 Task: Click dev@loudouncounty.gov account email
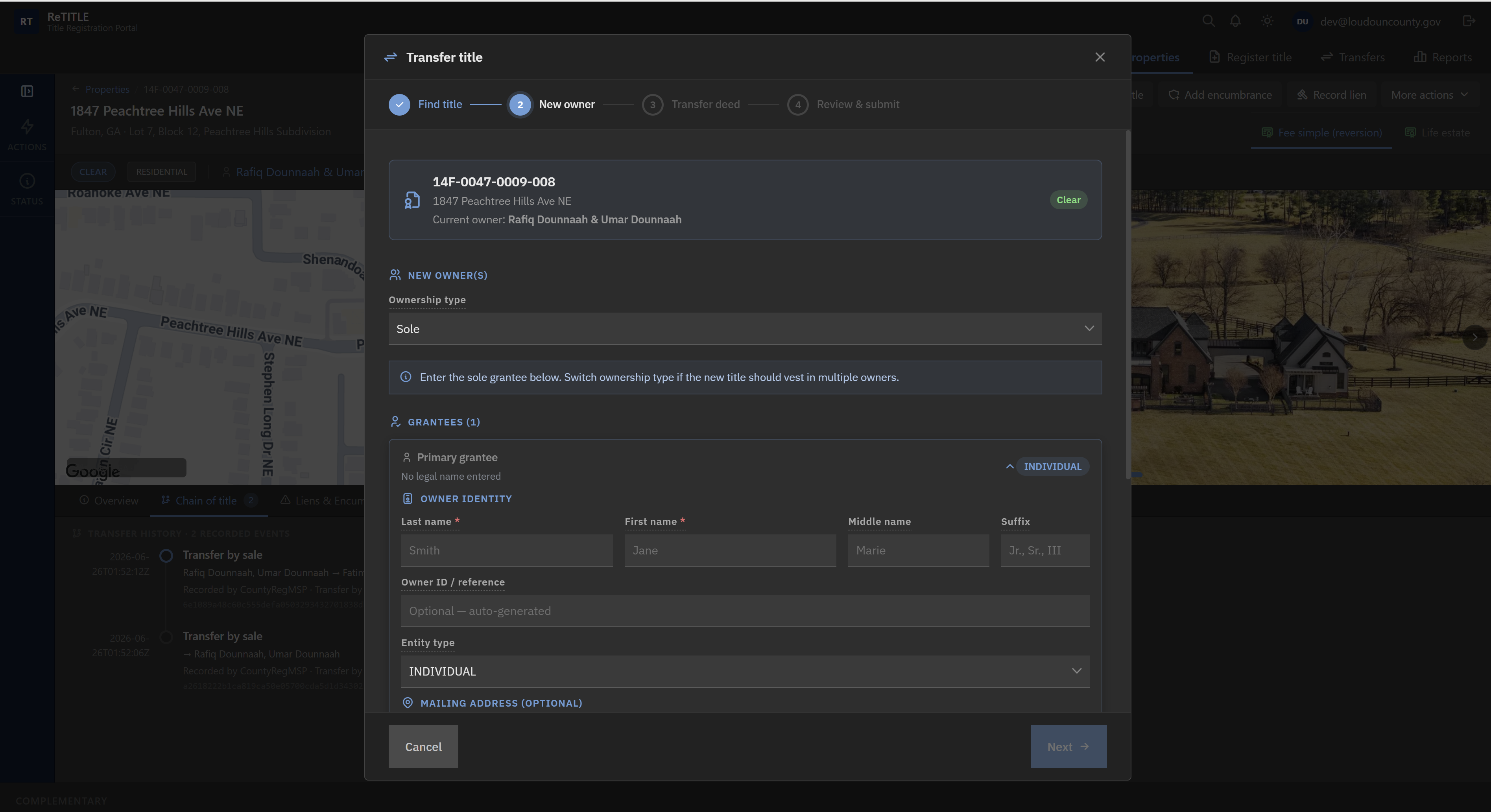[x=1380, y=21]
